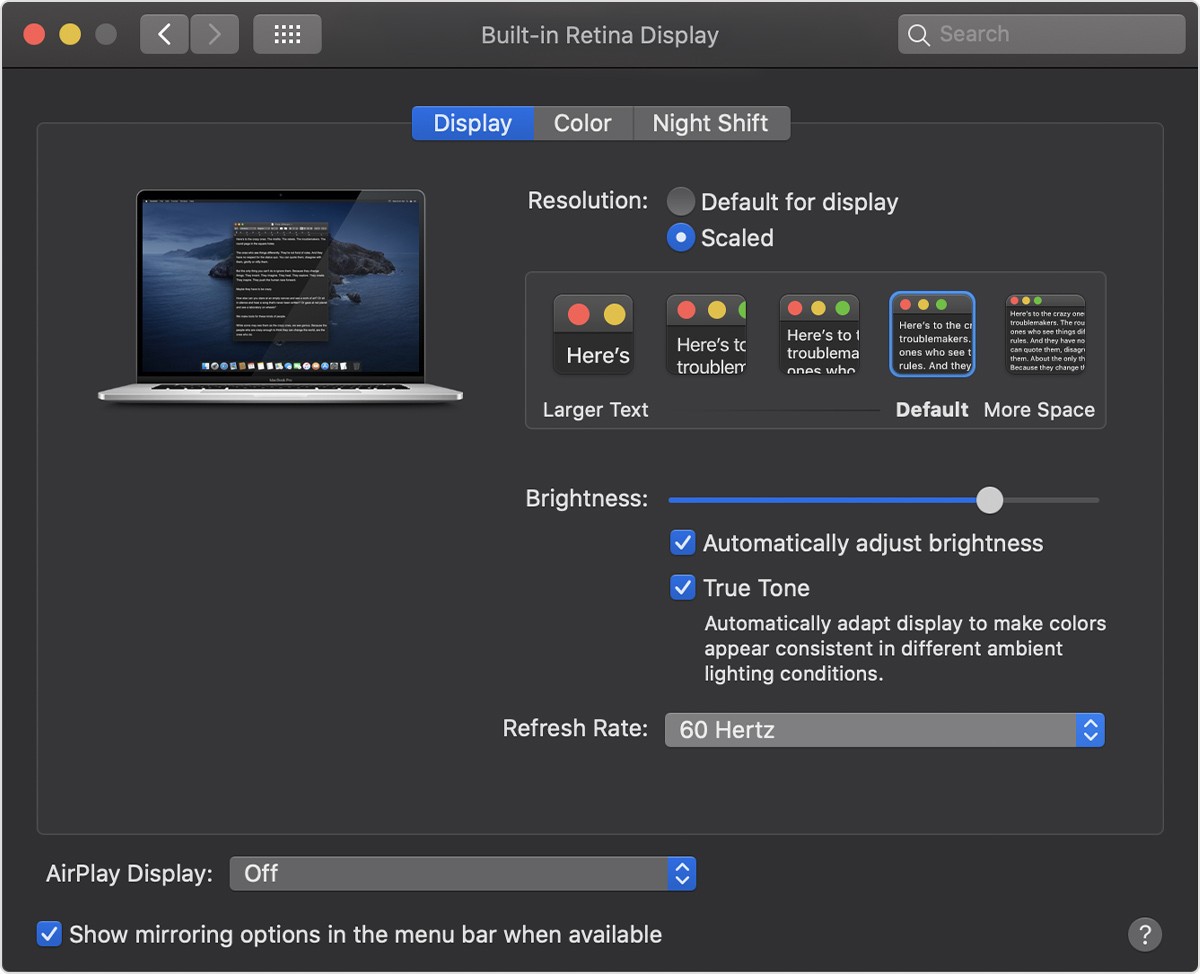Viewport: 1200px width, 974px height.
Task: Turn off True Tone
Action: point(682,587)
